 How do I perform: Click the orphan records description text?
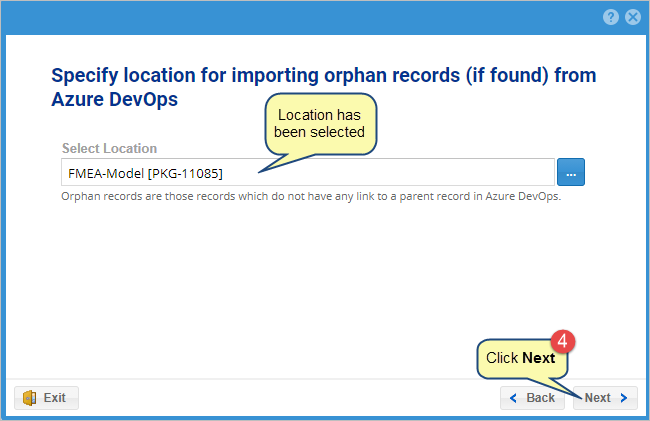pyautogui.click(x=311, y=196)
